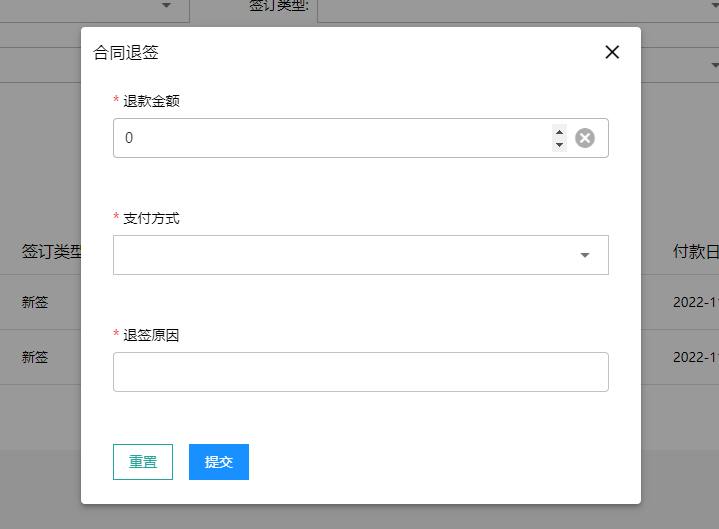Select the second row's 2022 date cell
719x529 pixels.
pos(695,357)
